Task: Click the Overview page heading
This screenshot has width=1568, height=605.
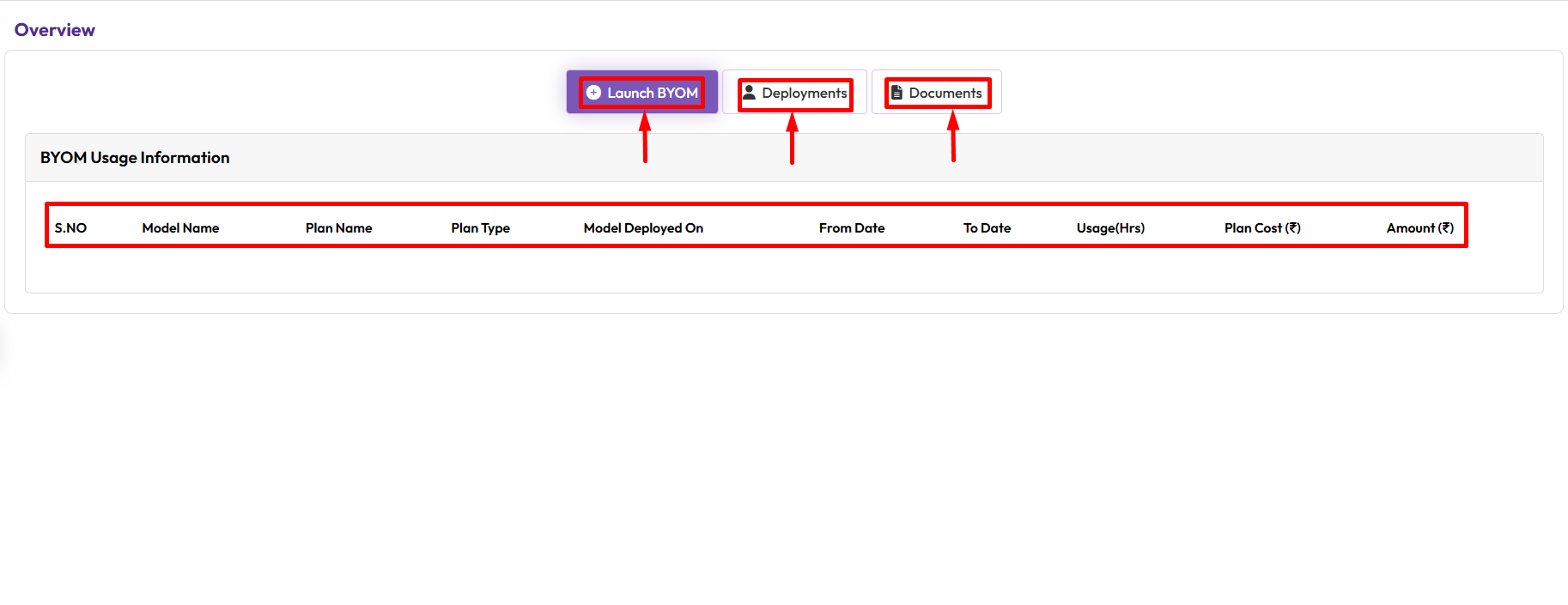Action: pos(55,30)
